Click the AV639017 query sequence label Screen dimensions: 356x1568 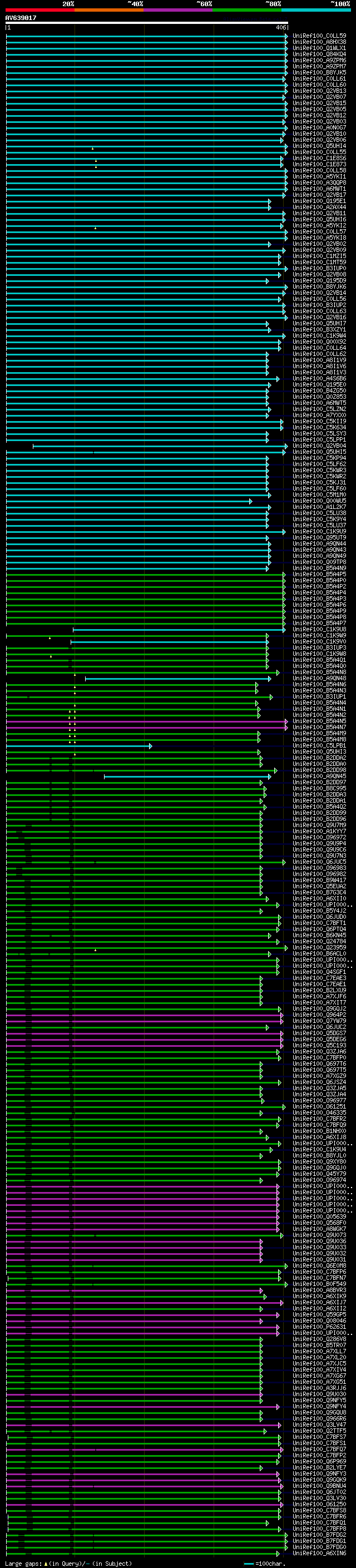[21, 18]
